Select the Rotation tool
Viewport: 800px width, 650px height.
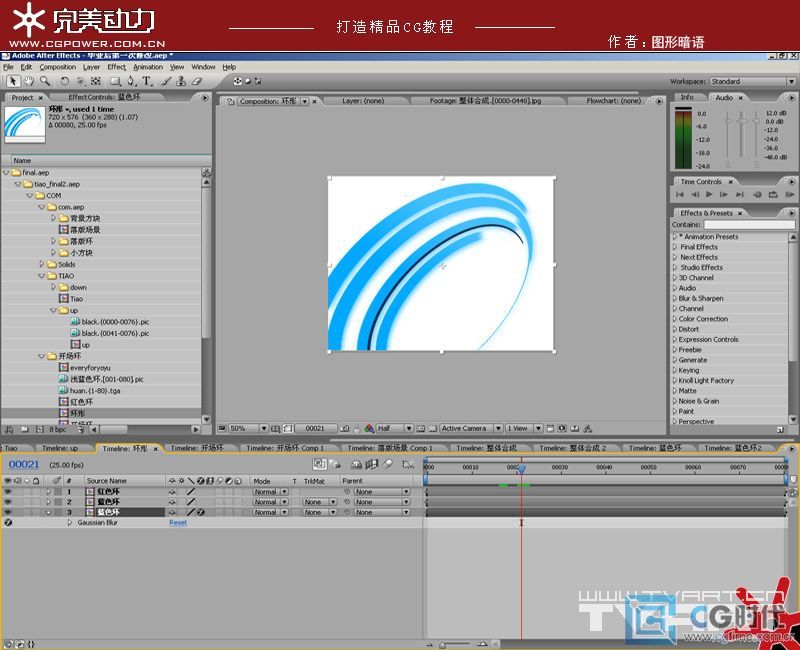[x=64, y=81]
